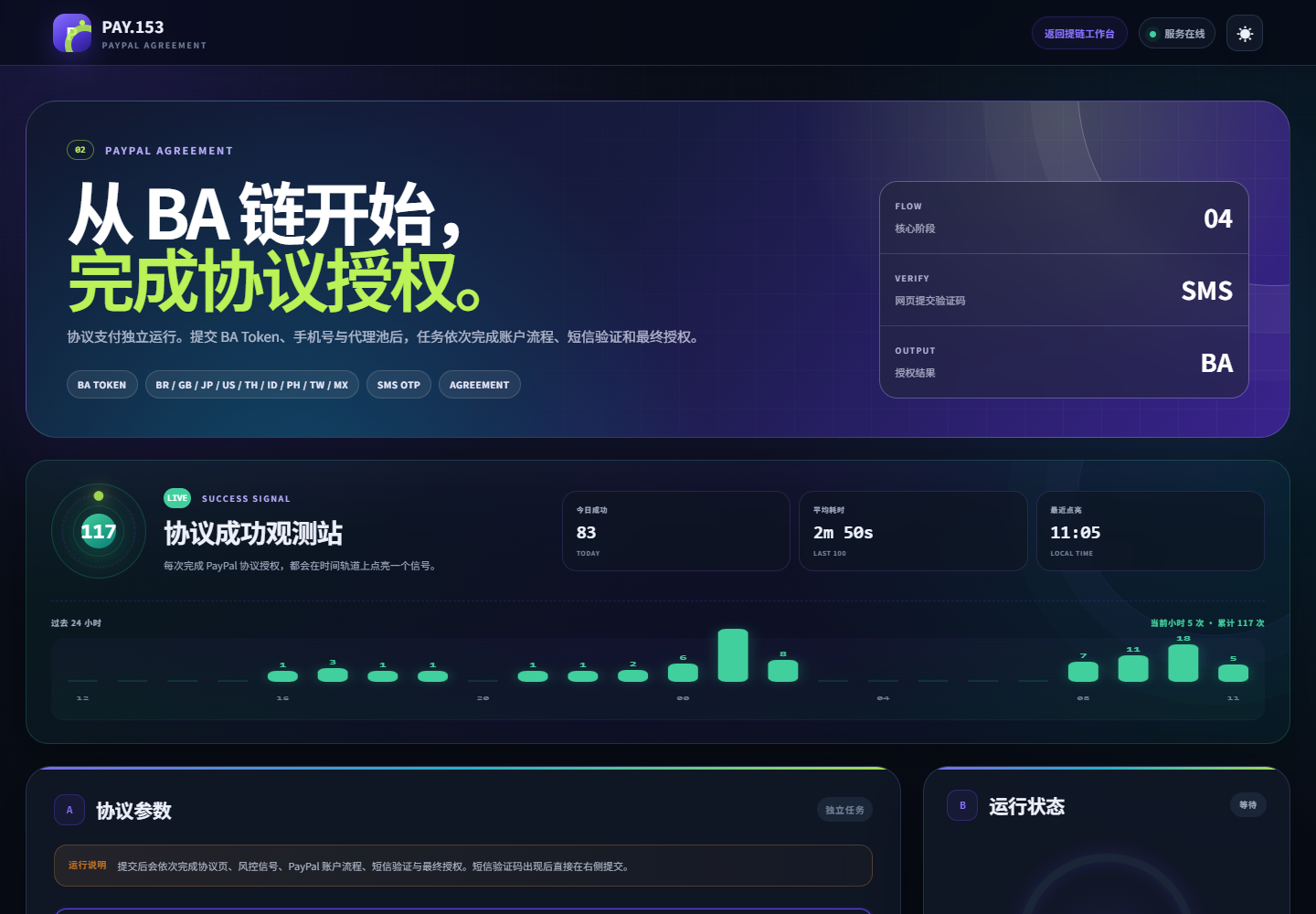Click the 今日成功 83 stat card
Screen dimensions: 1316x914
click(x=676, y=531)
